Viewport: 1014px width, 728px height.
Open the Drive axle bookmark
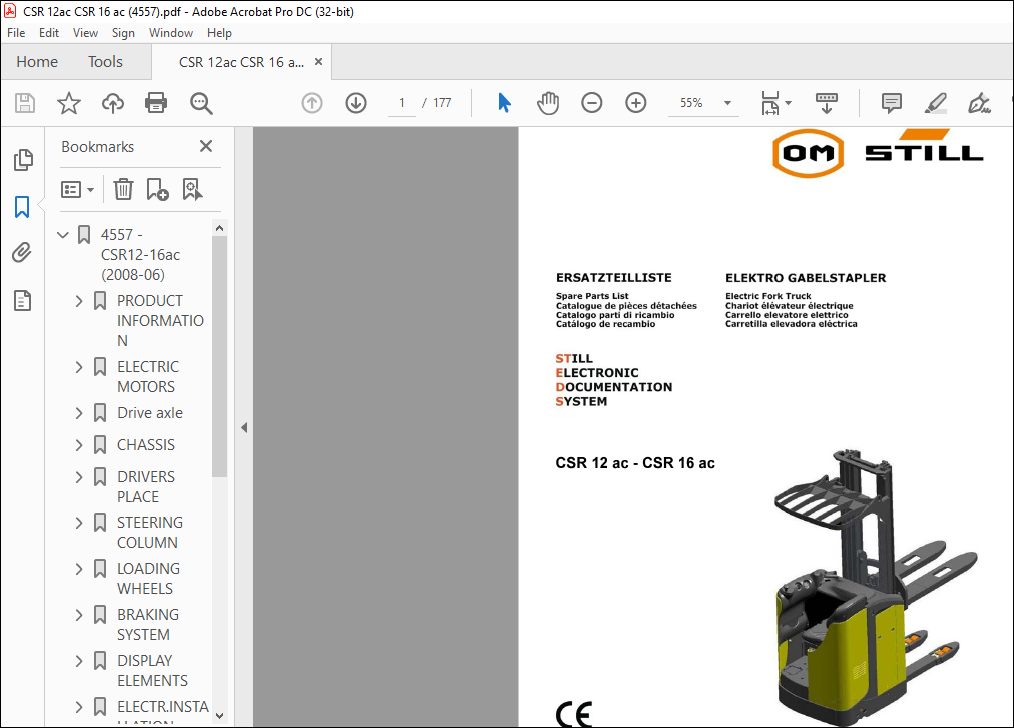tap(150, 412)
